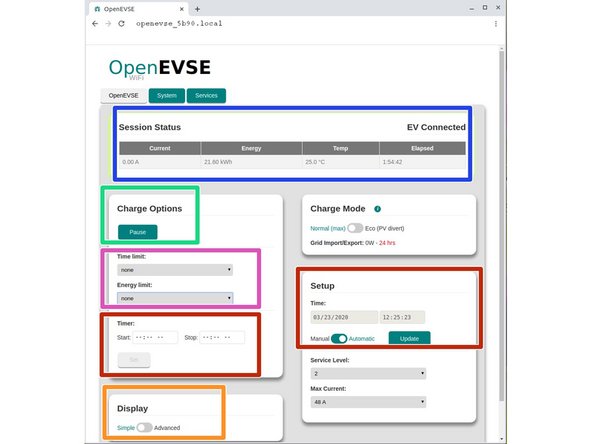Click the Timer Start time field

click(x=155, y=337)
